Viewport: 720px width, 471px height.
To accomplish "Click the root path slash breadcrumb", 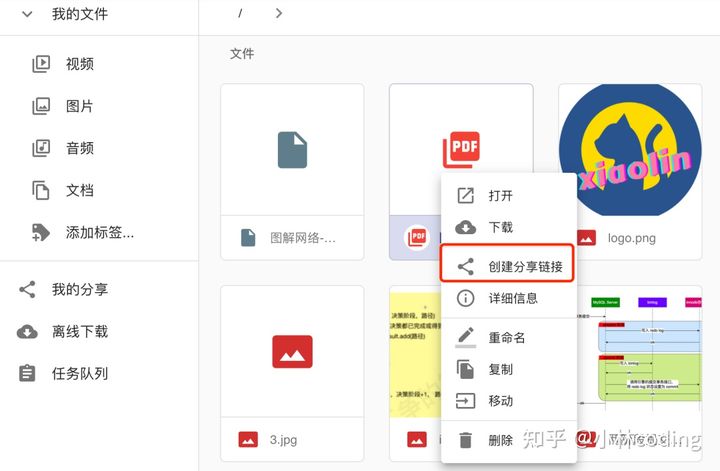I will point(240,14).
